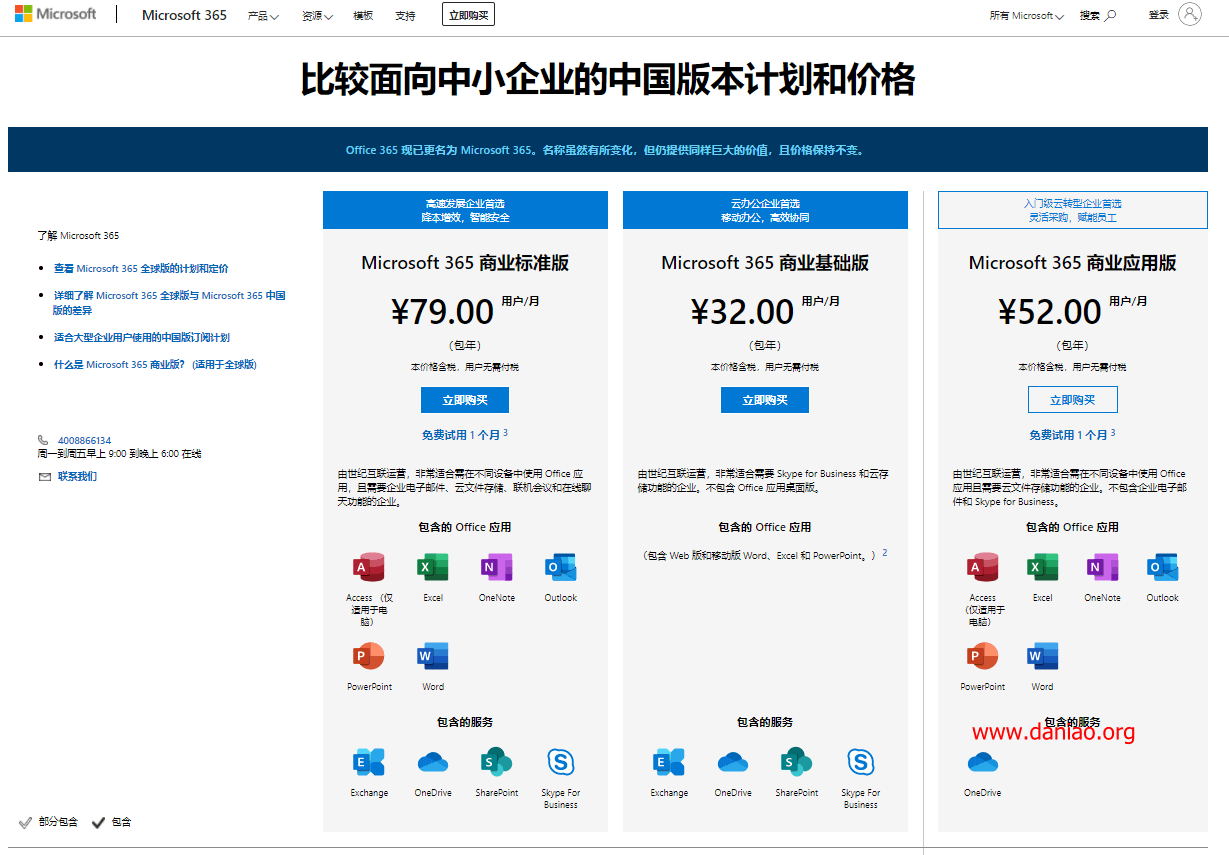Screen dimensions: 1229x855
Task: Buy Microsoft 365 商业基础版 with 立即购买
Action: [765, 400]
